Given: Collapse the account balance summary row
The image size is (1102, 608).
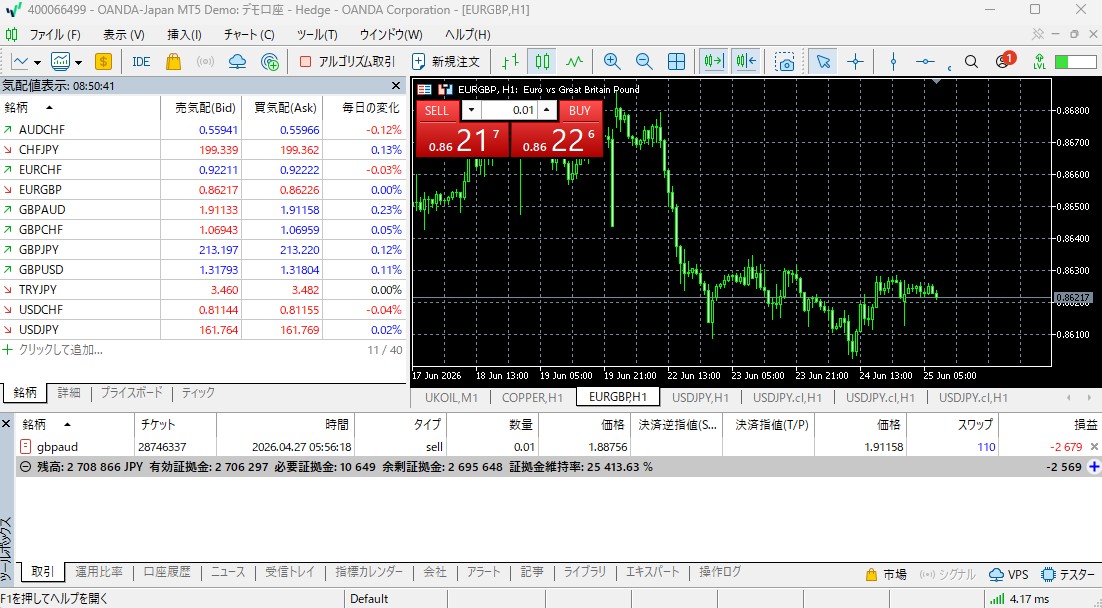Looking at the screenshot, I should (25, 467).
